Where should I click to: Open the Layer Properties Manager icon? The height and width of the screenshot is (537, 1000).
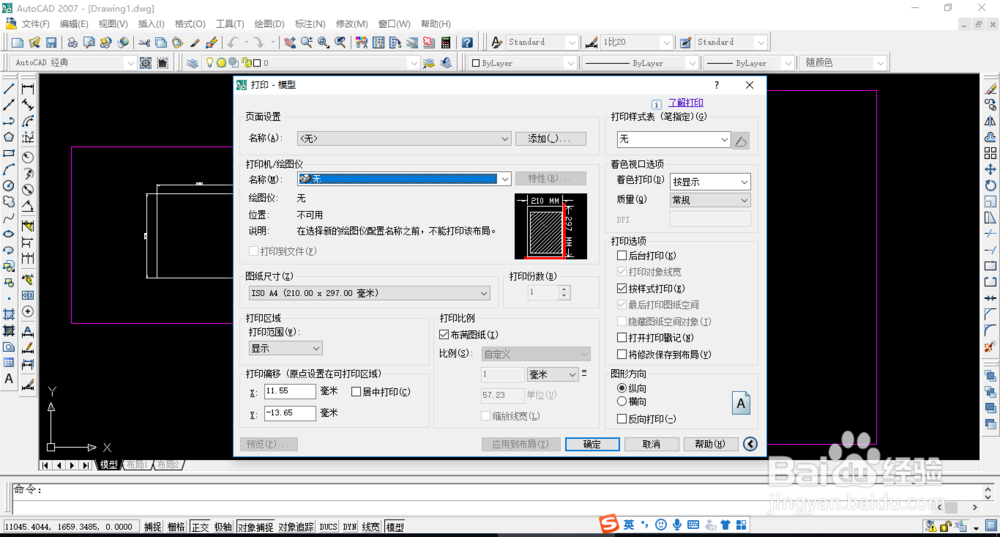[x=192, y=63]
